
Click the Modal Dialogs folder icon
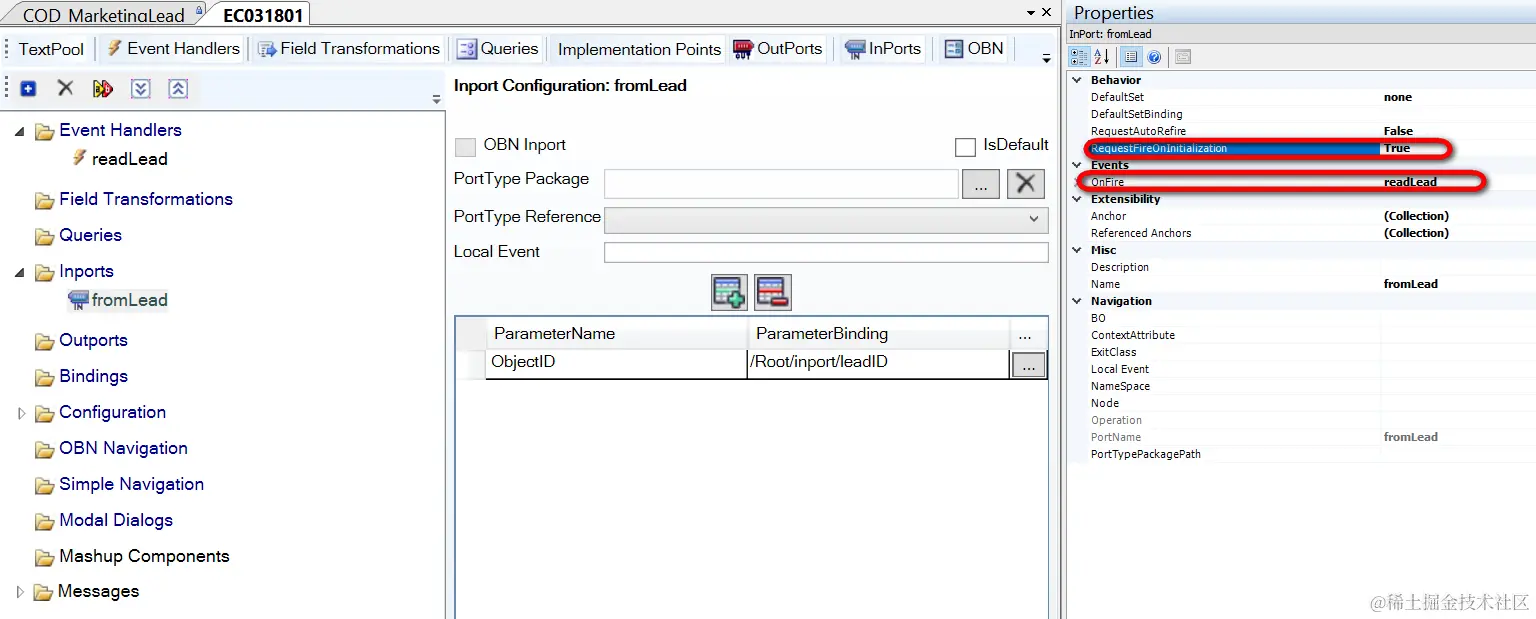[x=44, y=521]
